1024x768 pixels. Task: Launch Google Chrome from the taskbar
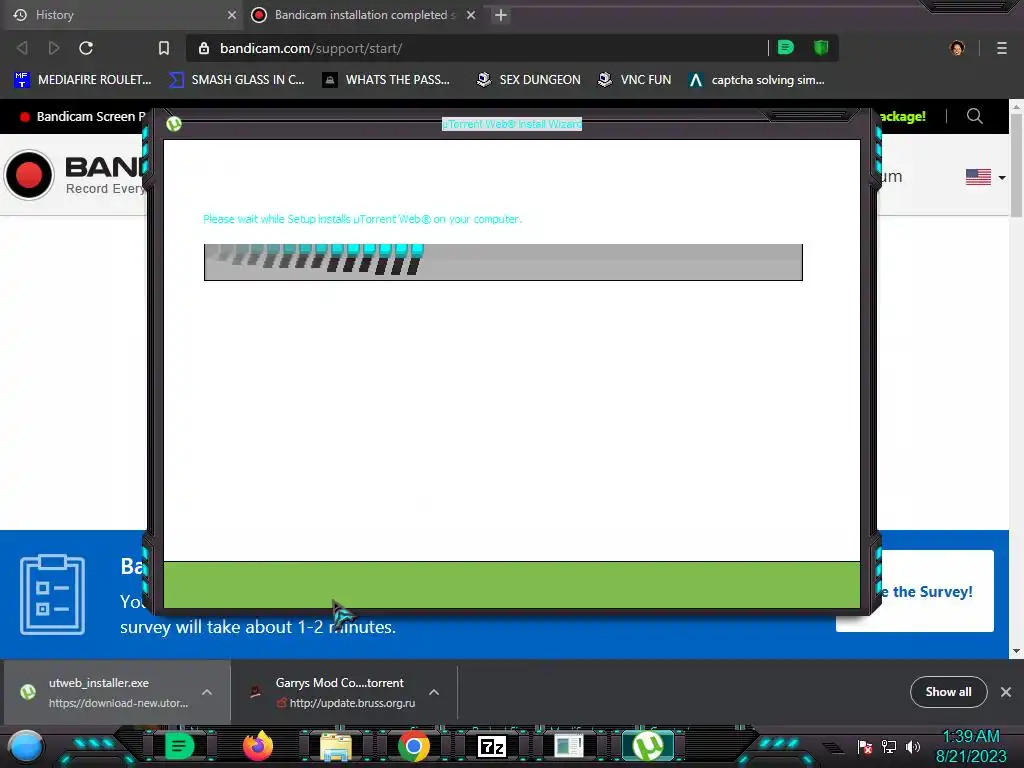[413, 746]
